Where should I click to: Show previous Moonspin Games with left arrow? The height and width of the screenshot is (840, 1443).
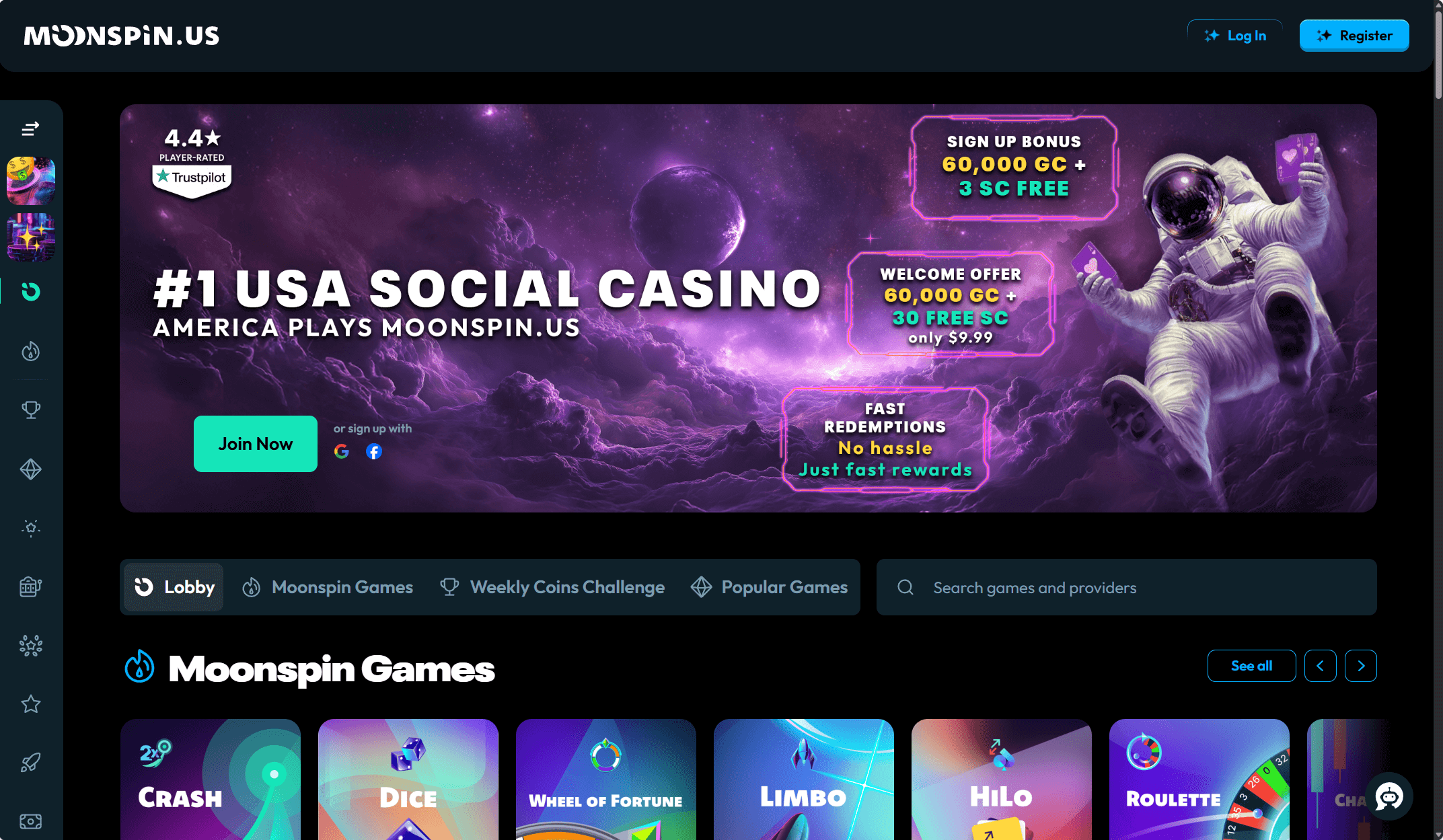[1321, 666]
